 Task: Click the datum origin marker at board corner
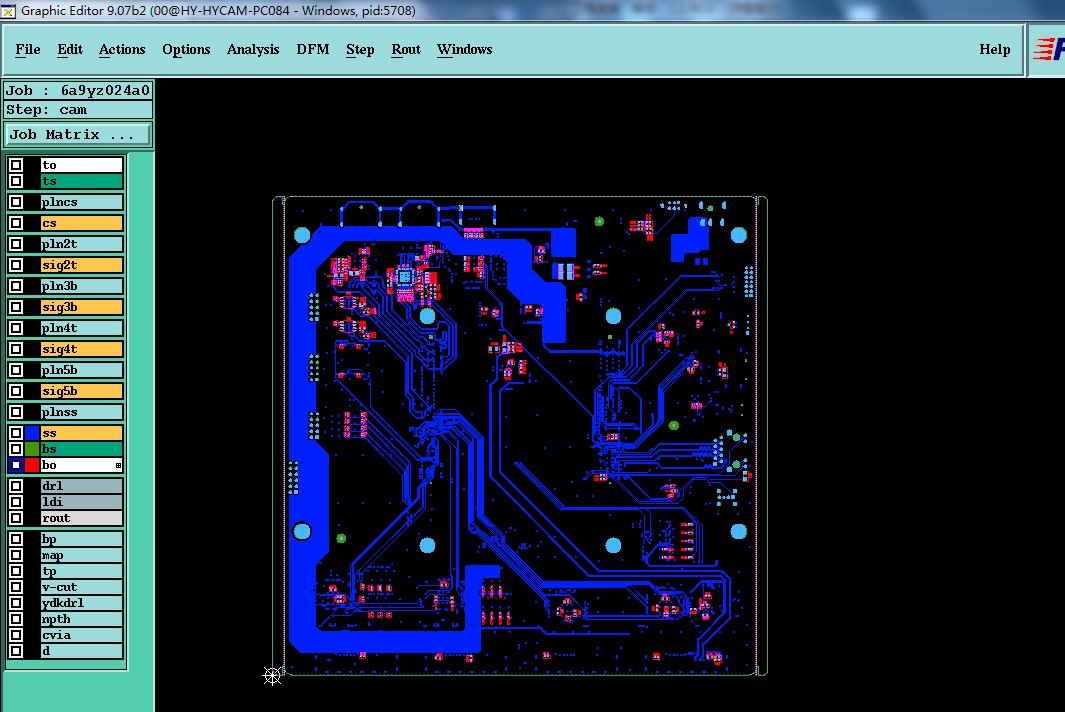coord(272,675)
